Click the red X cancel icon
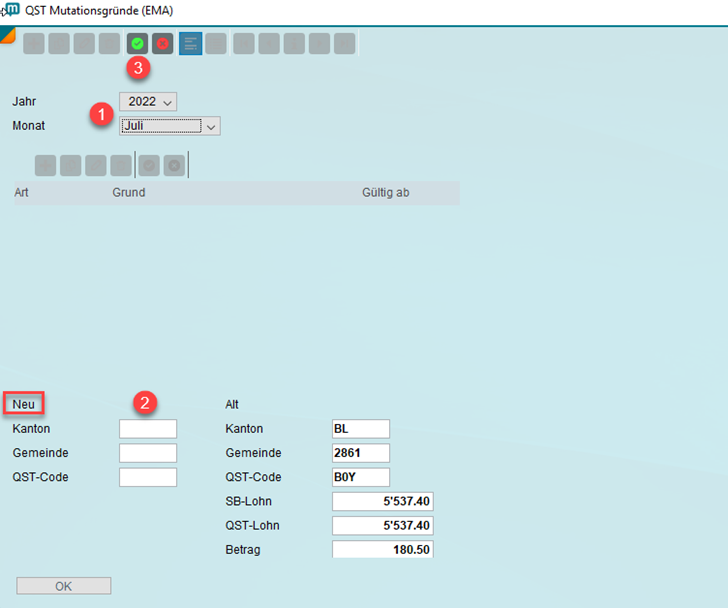Screen dimensions: 728x608 click(162, 44)
